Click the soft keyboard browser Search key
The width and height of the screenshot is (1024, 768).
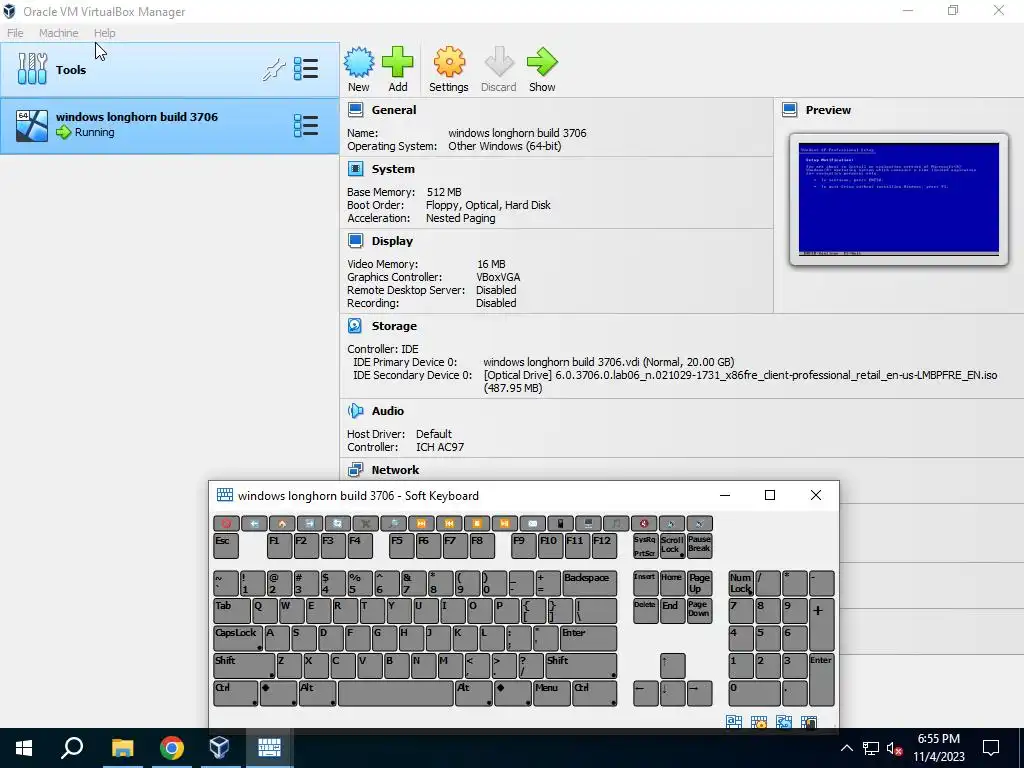click(393, 524)
